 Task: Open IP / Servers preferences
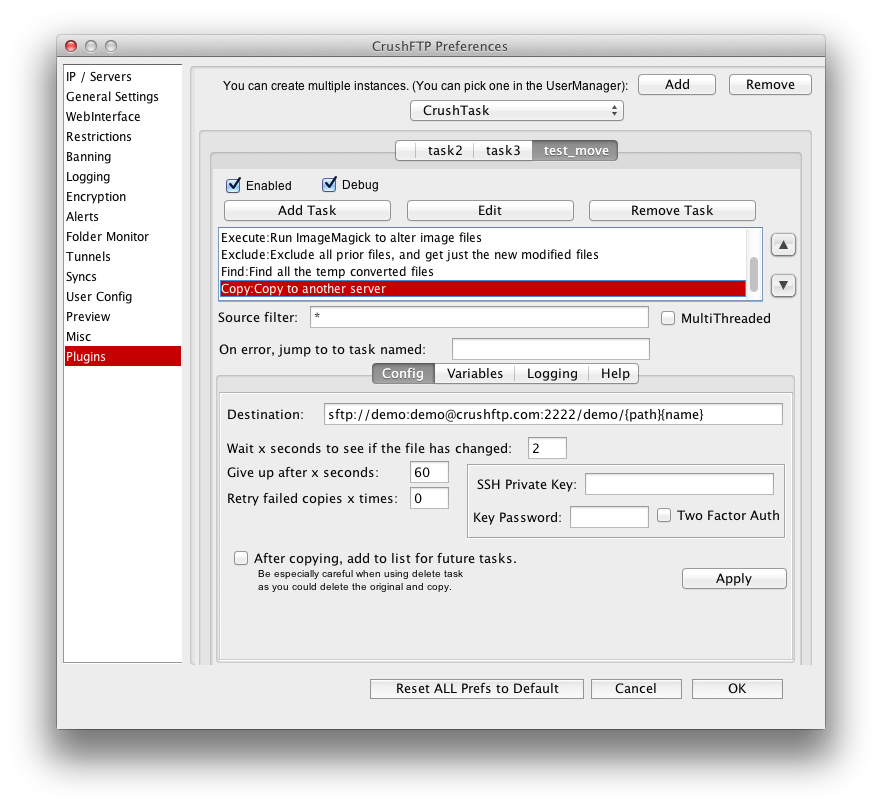point(123,77)
